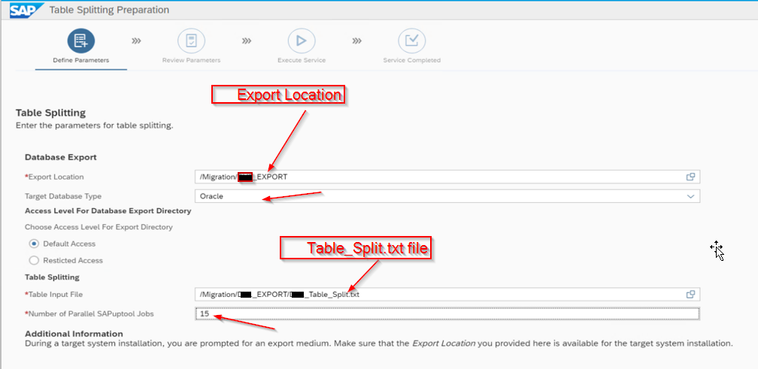The height and width of the screenshot is (369, 758).
Task: Open value help for Table Input File
Action: 690,294
